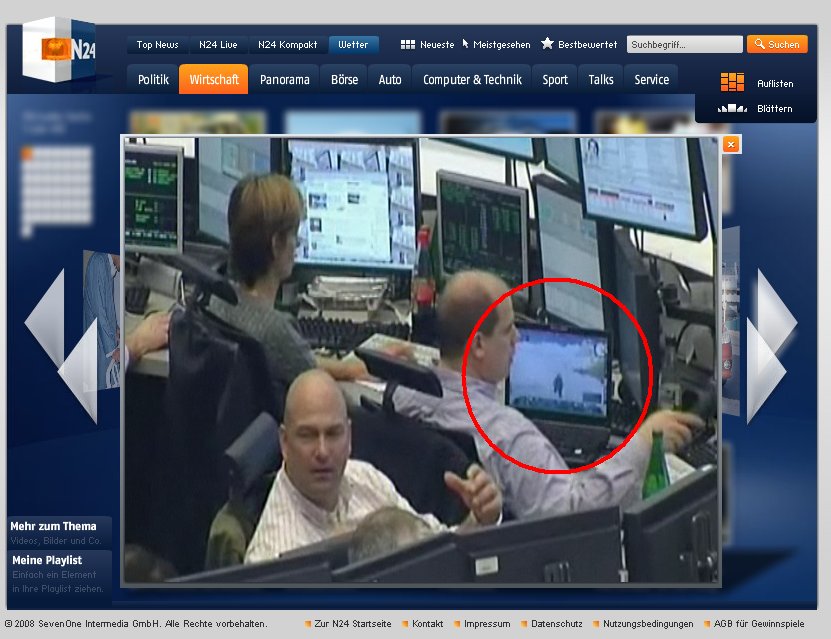Click the N24 logo cube
831x639 pixels.
[x=59, y=50]
